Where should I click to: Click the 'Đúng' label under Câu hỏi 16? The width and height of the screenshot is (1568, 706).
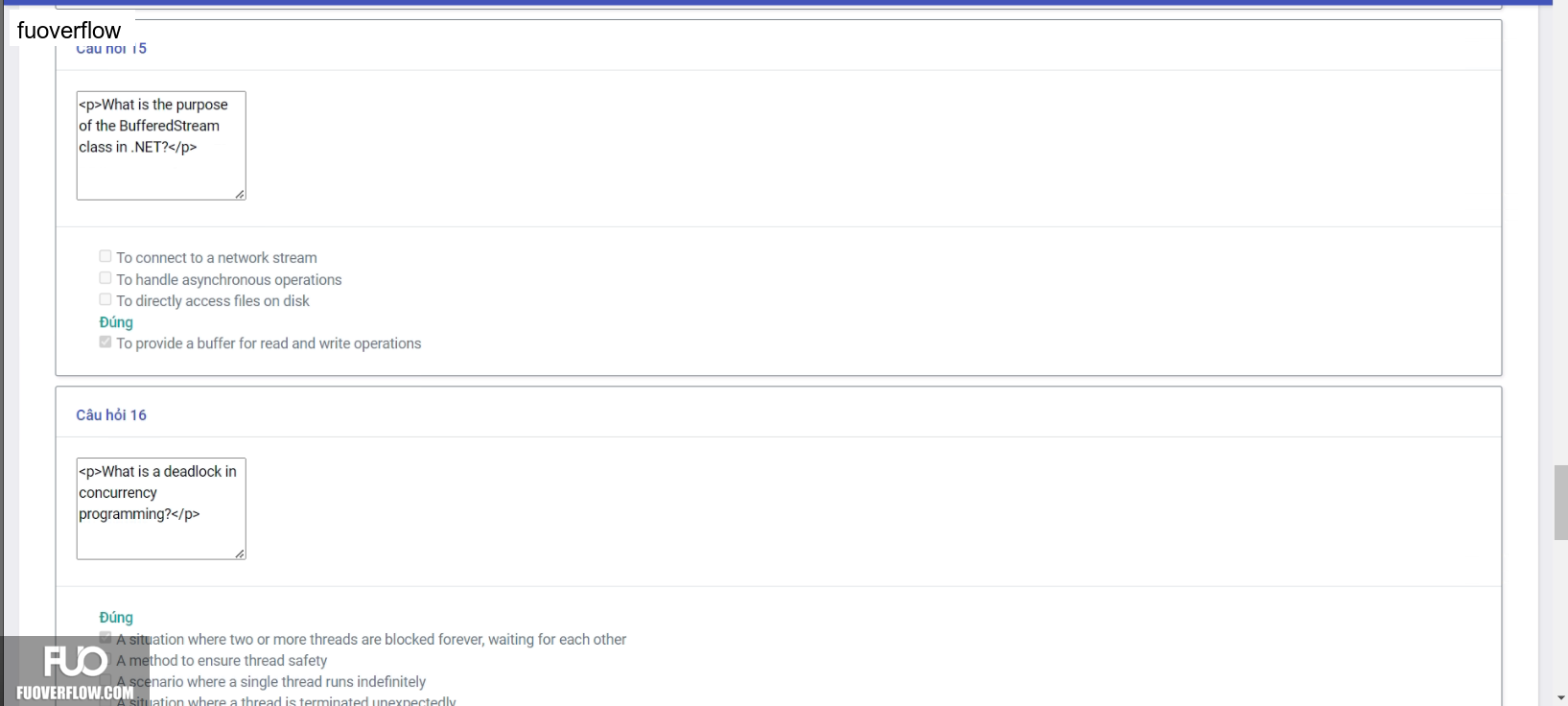116,618
